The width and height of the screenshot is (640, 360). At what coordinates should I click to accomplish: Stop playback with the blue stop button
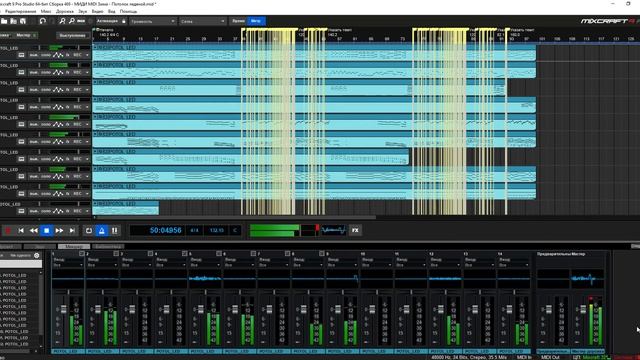tap(47, 231)
